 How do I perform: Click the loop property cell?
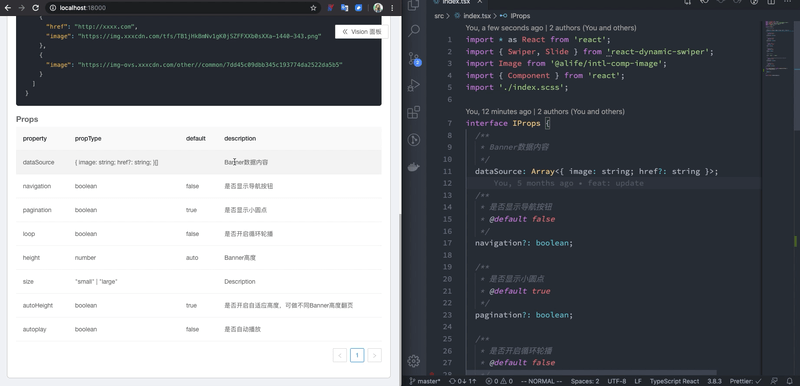pyautogui.click(x=29, y=234)
